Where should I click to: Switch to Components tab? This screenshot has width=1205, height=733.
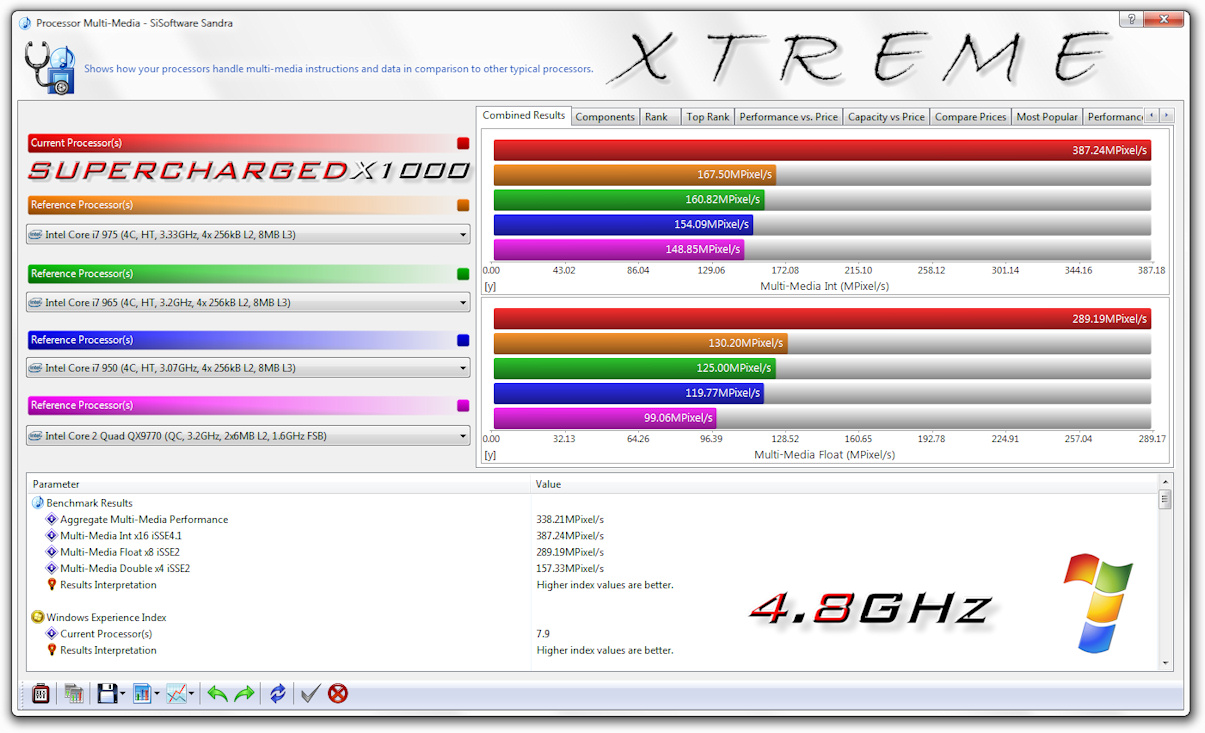605,117
